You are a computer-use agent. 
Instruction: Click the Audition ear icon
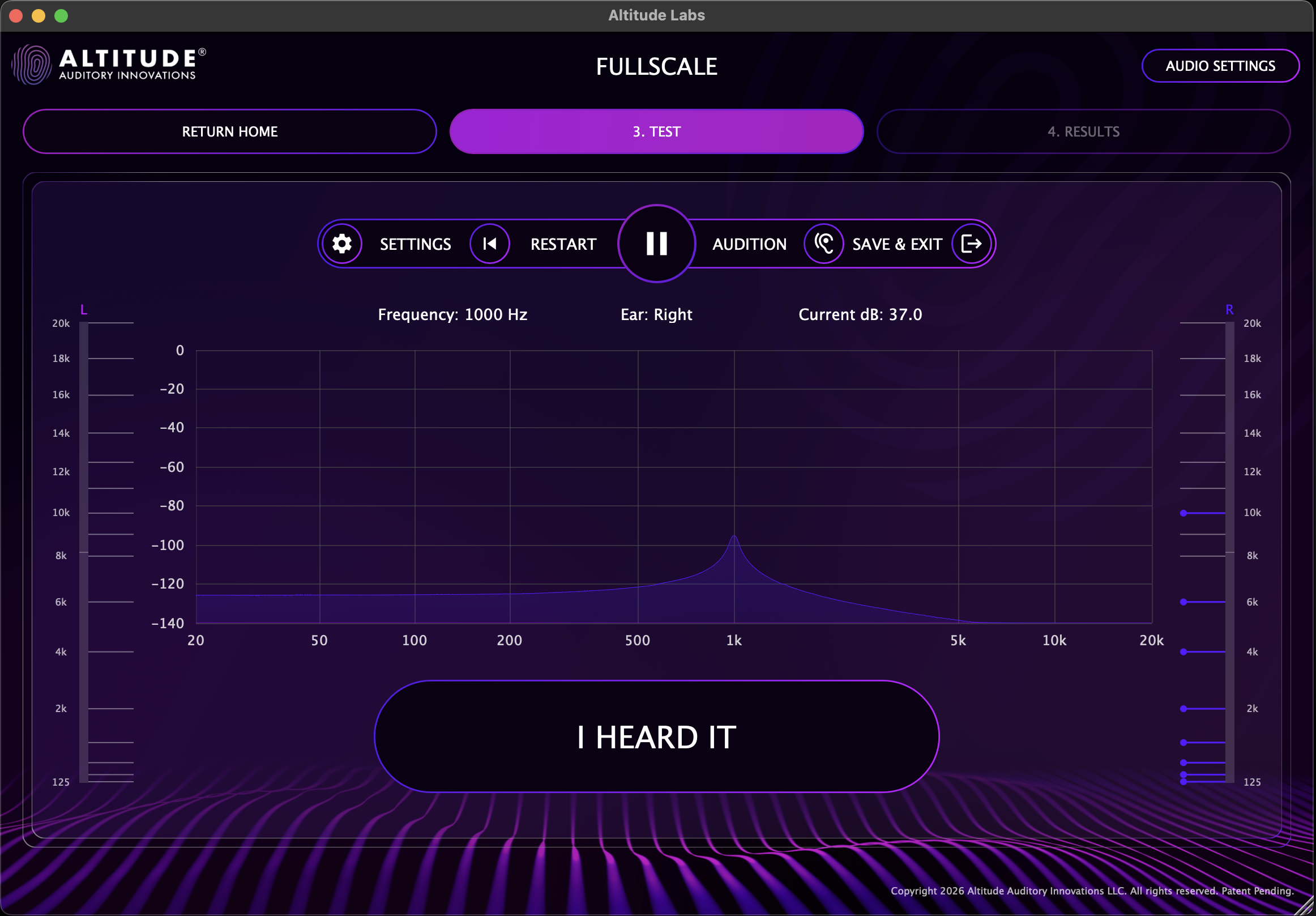824,244
